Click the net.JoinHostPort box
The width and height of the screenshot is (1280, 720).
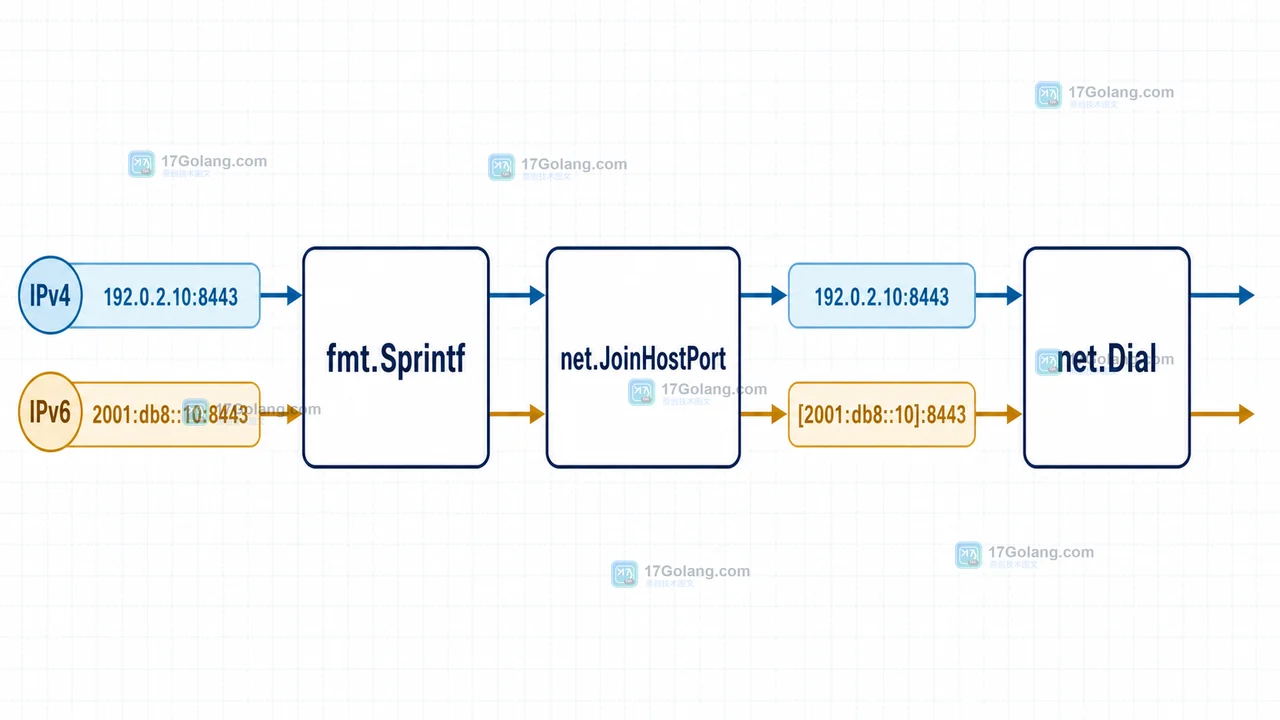643,357
